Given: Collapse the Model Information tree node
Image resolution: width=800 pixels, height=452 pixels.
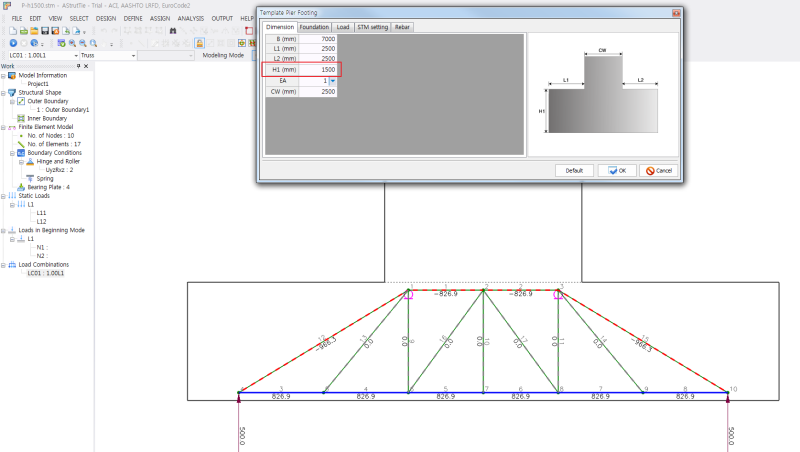Looking at the screenshot, I should click(x=4, y=76).
